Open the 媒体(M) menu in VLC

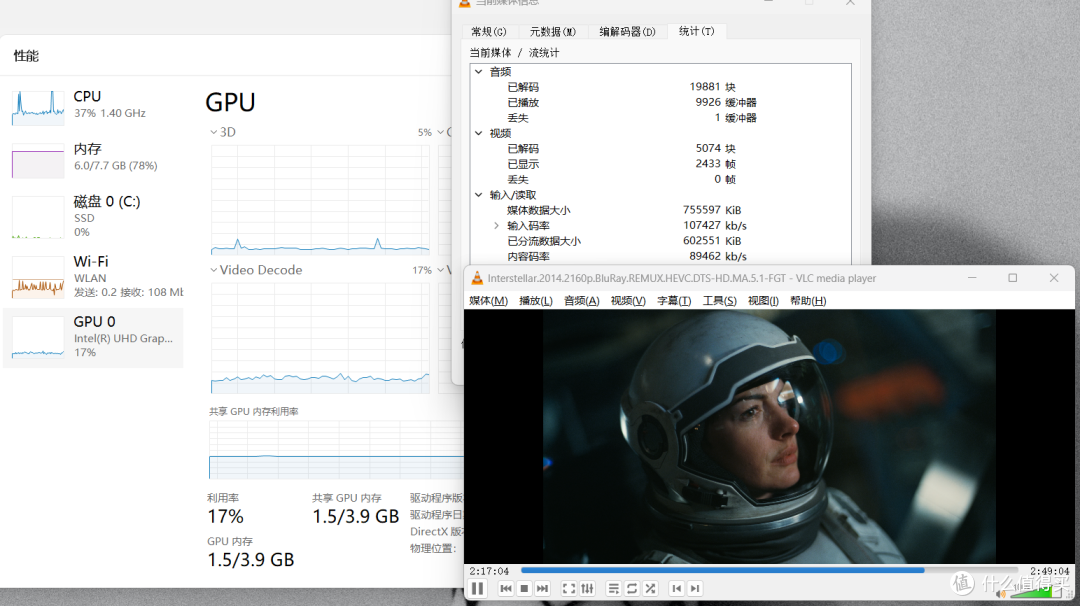[488, 300]
